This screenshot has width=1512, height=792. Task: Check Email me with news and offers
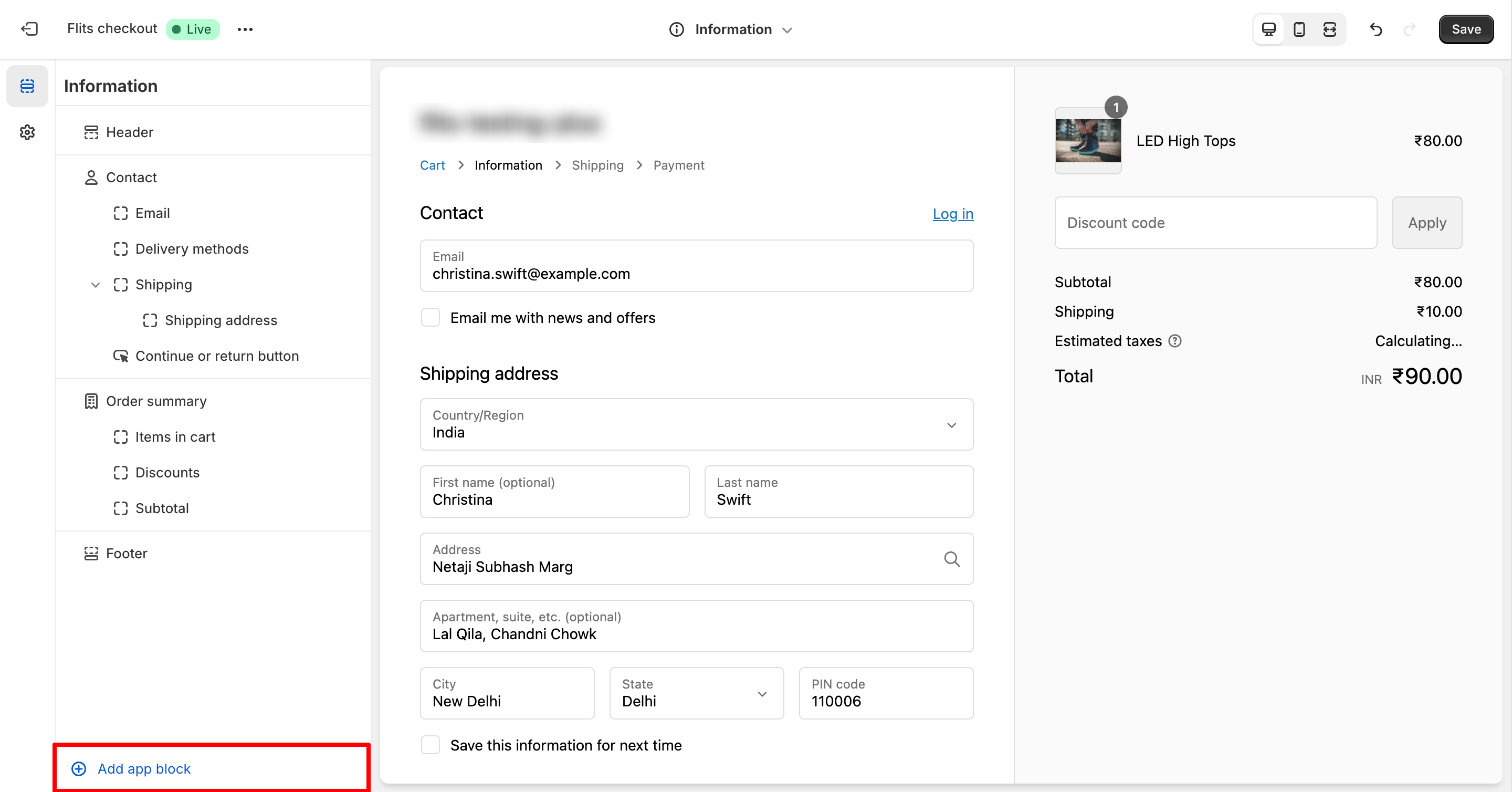pyautogui.click(x=430, y=318)
